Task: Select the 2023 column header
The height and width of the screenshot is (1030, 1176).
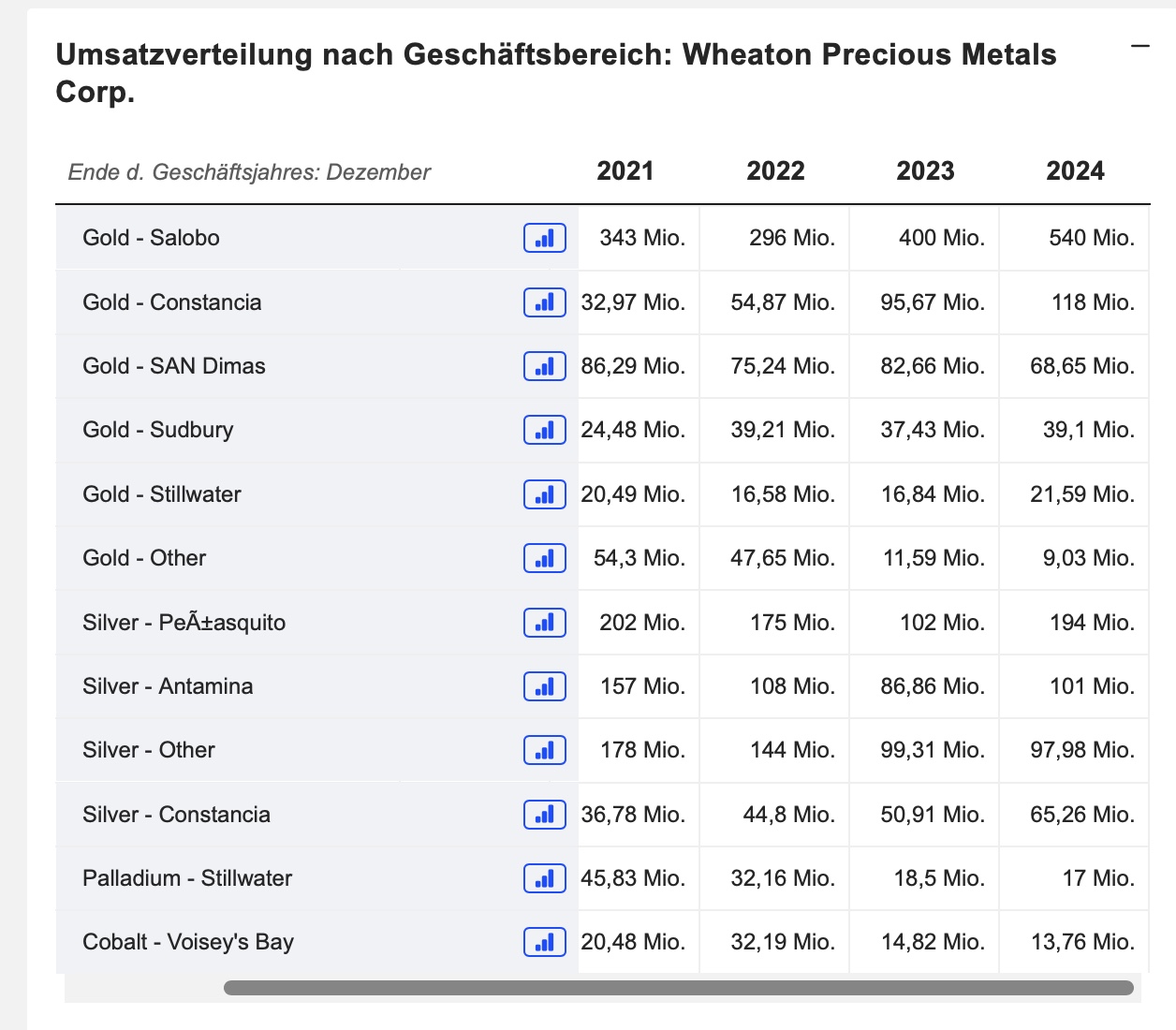Action: pyautogui.click(x=925, y=171)
